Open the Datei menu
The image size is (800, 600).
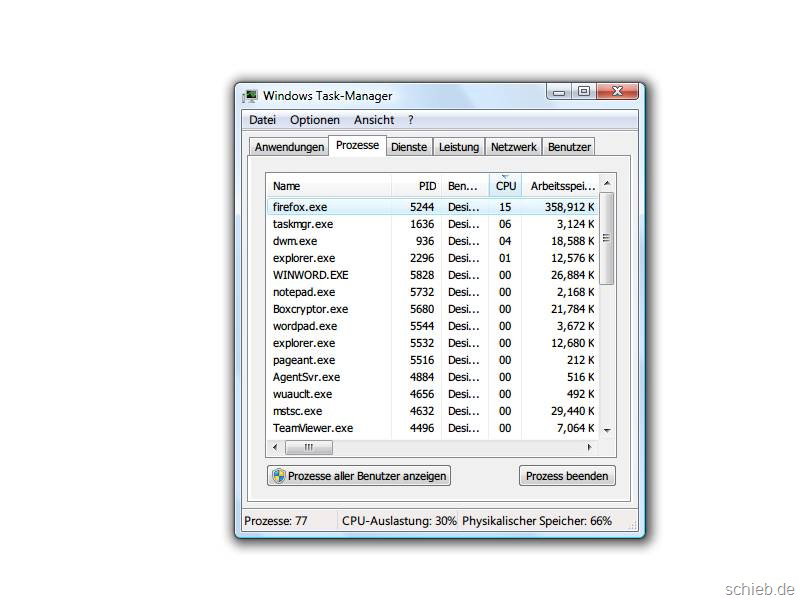(x=262, y=120)
